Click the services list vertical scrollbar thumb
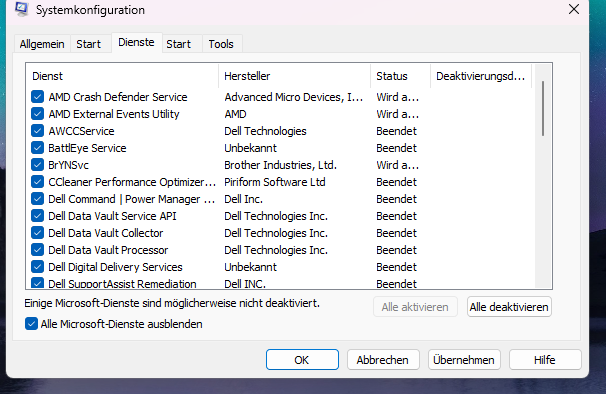The image size is (606, 394). (543, 108)
